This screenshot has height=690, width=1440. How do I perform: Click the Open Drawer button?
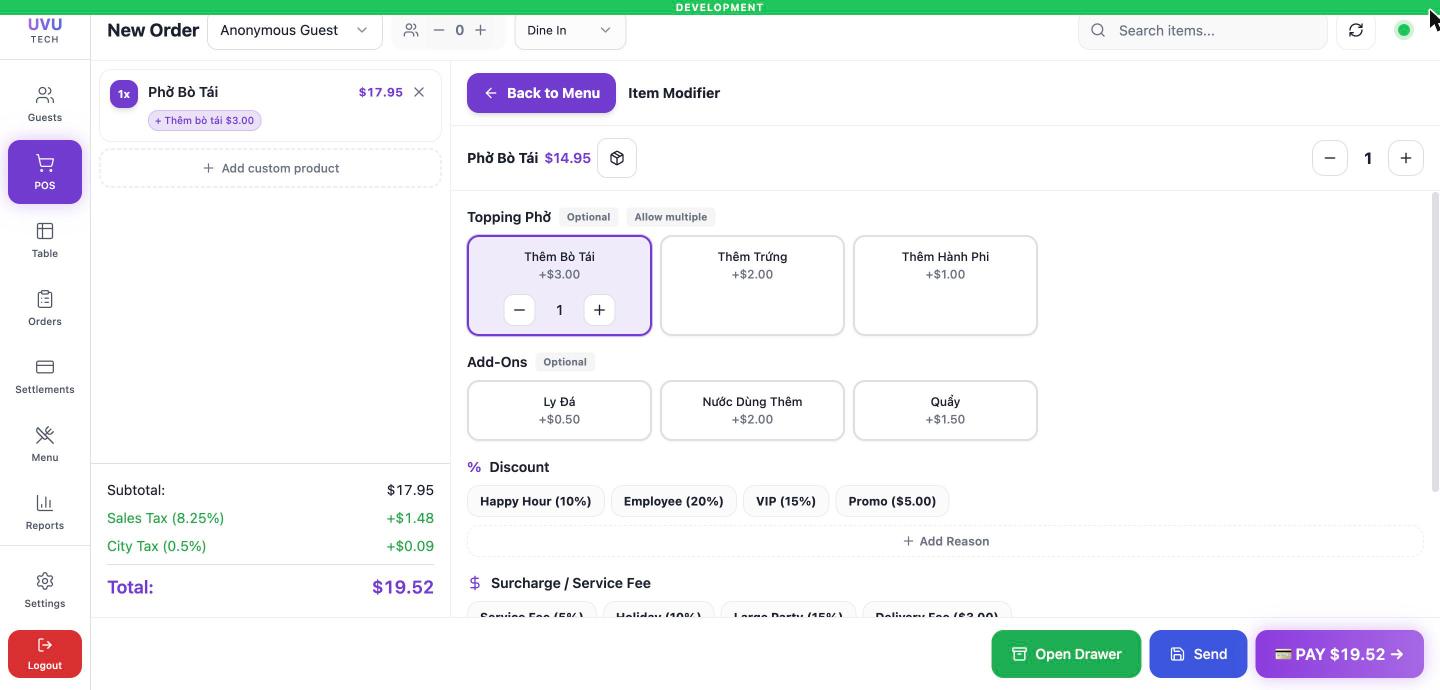coord(1066,654)
